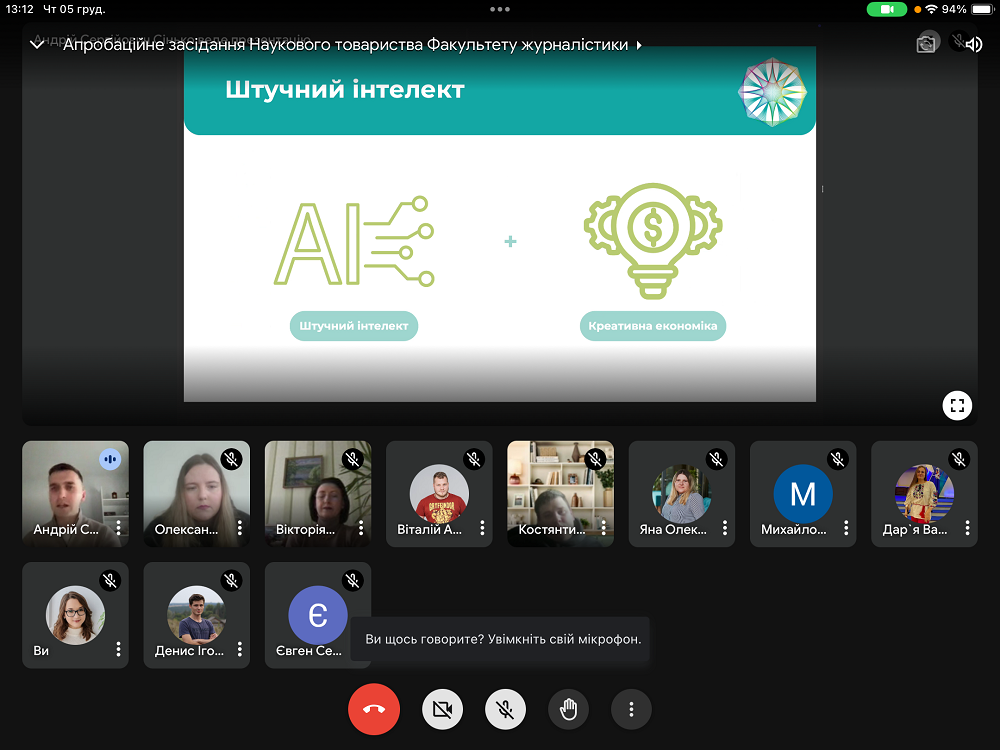Raise hand using the hand icon
The image size is (1000, 750).
point(568,709)
